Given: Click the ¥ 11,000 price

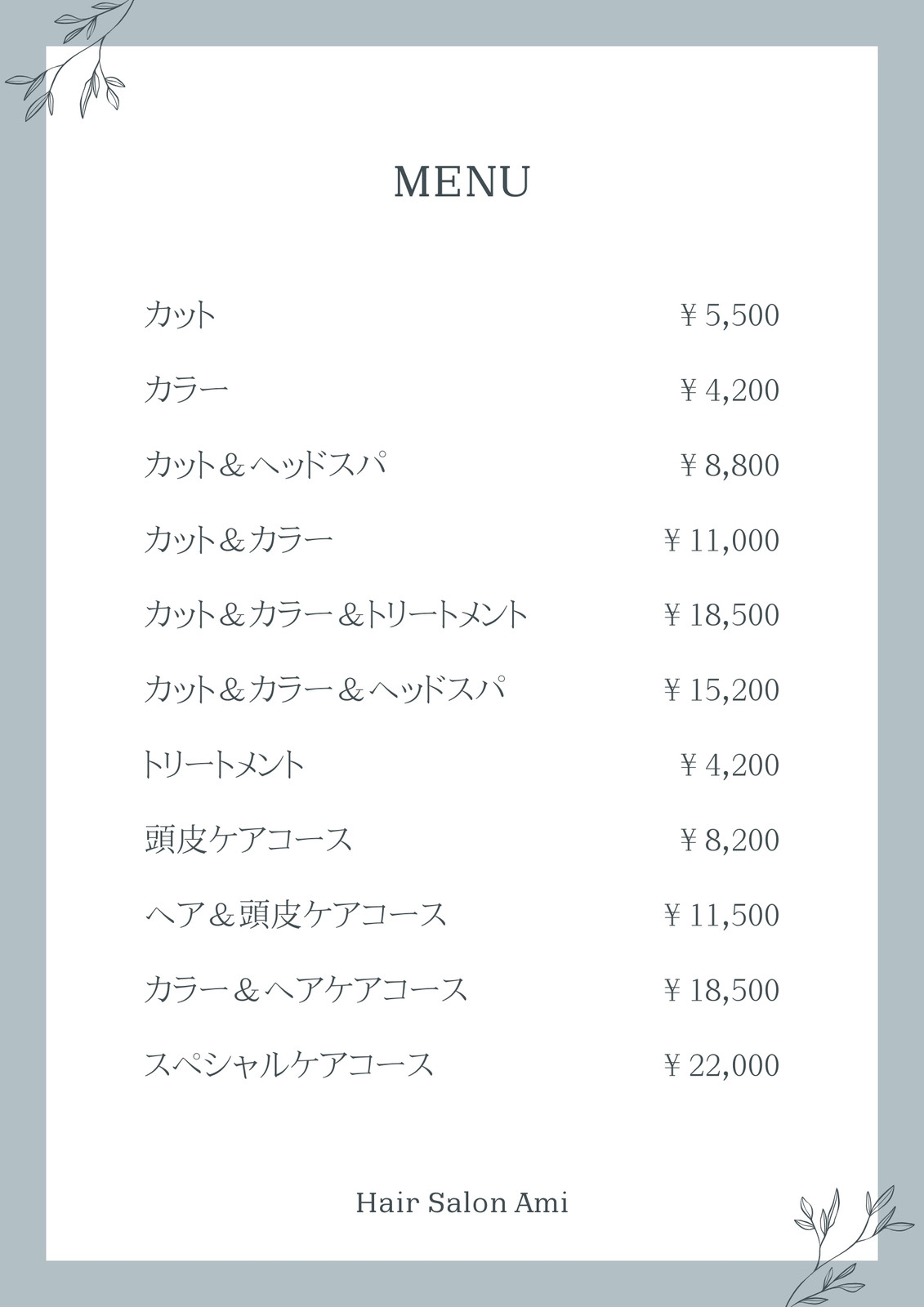Looking at the screenshot, I should [x=721, y=541].
